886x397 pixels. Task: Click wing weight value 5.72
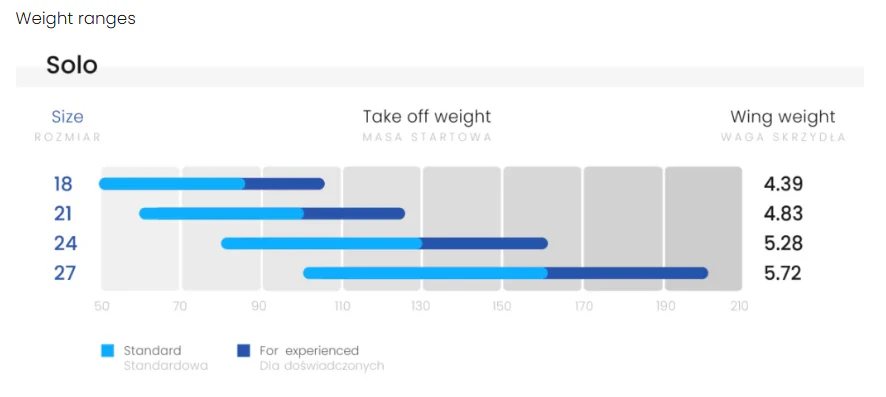783,273
